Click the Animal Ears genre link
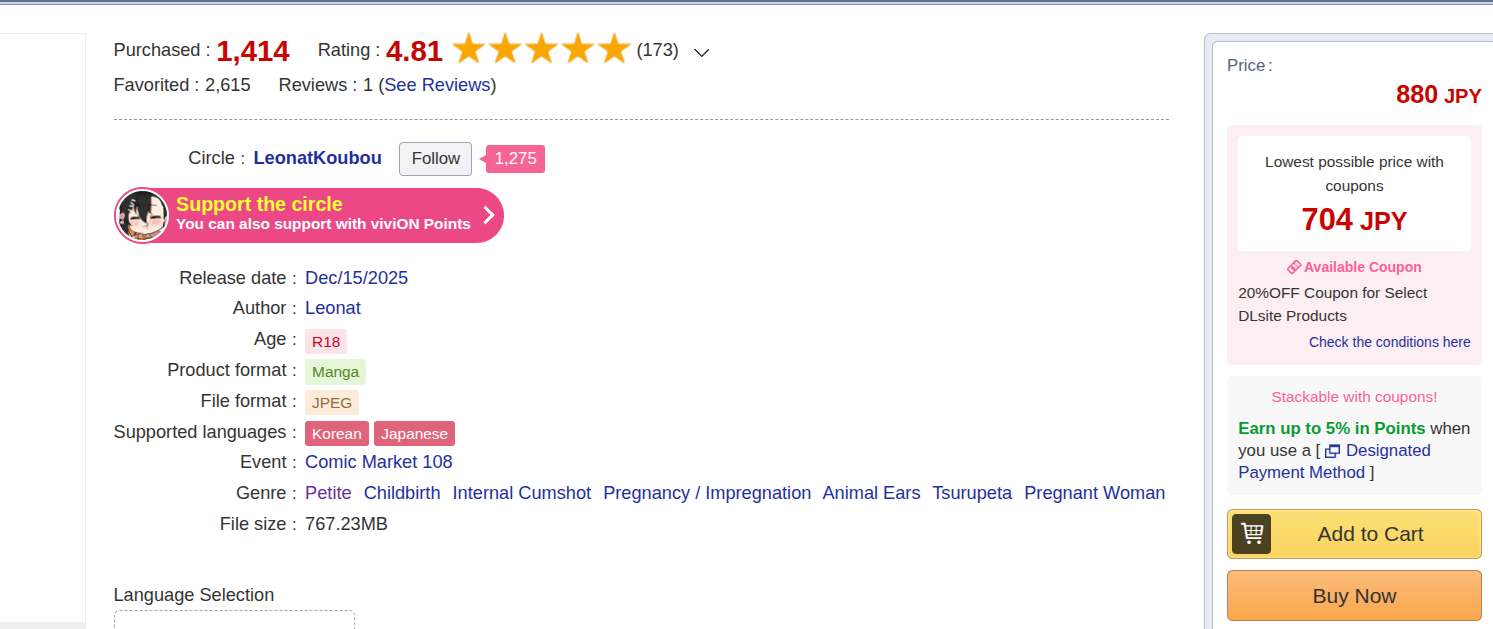The width and height of the screenshot is (1493, 629). (871, 493)
